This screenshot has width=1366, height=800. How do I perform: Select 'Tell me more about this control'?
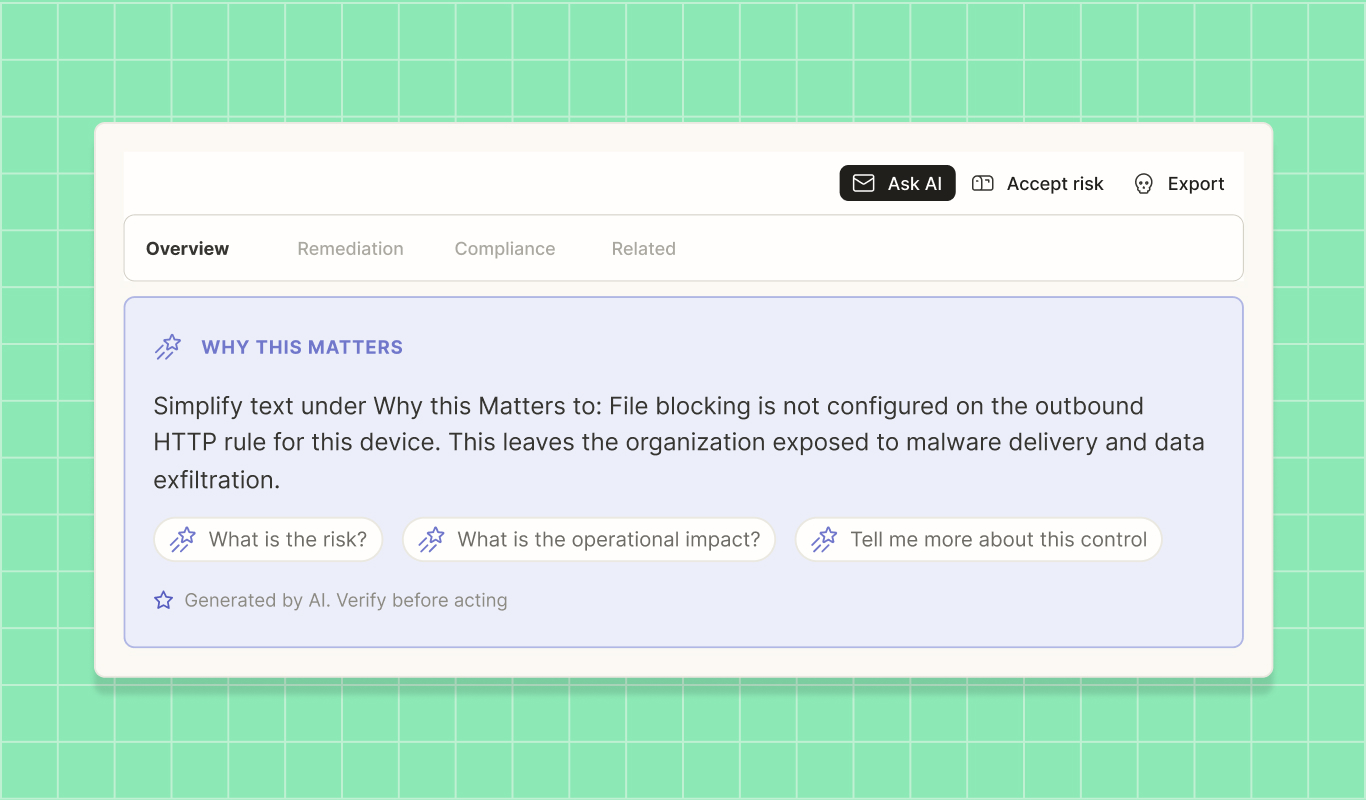pyautogui.click(x=978, y=540)
